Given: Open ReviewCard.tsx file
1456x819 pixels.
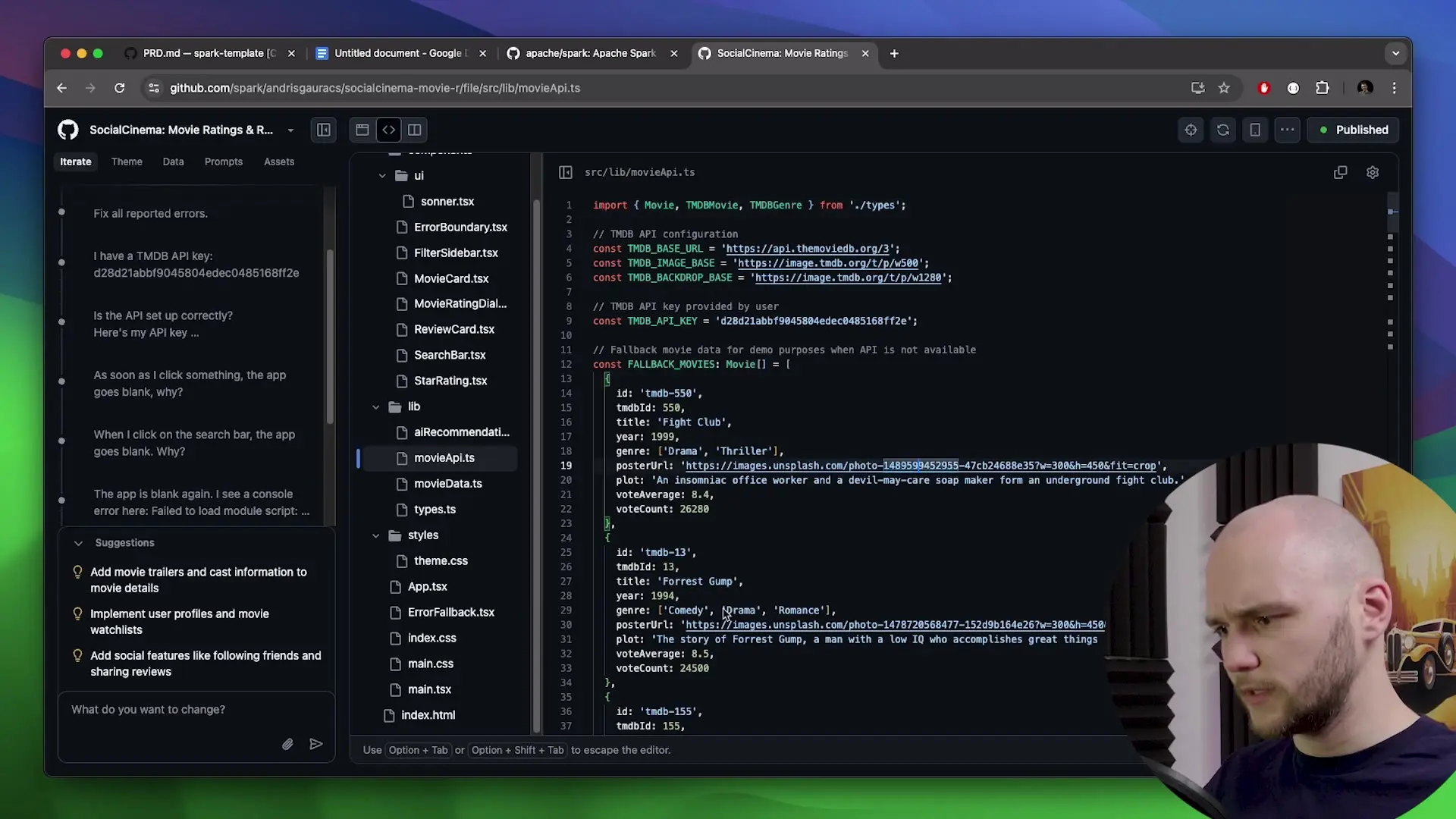Looking at the screenshot, I should 453,329.
